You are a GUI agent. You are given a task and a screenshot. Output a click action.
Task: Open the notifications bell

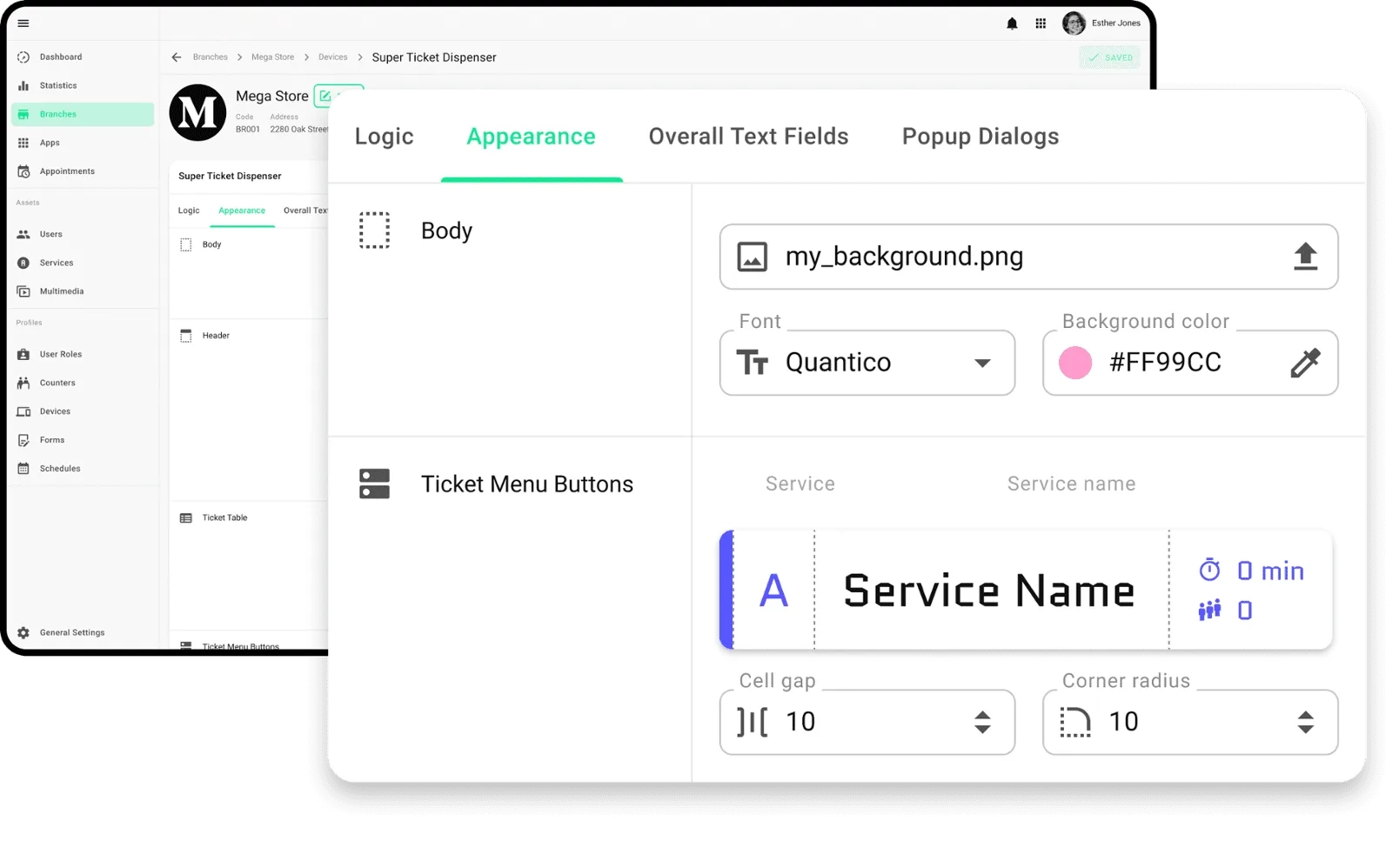(1012, 23)
